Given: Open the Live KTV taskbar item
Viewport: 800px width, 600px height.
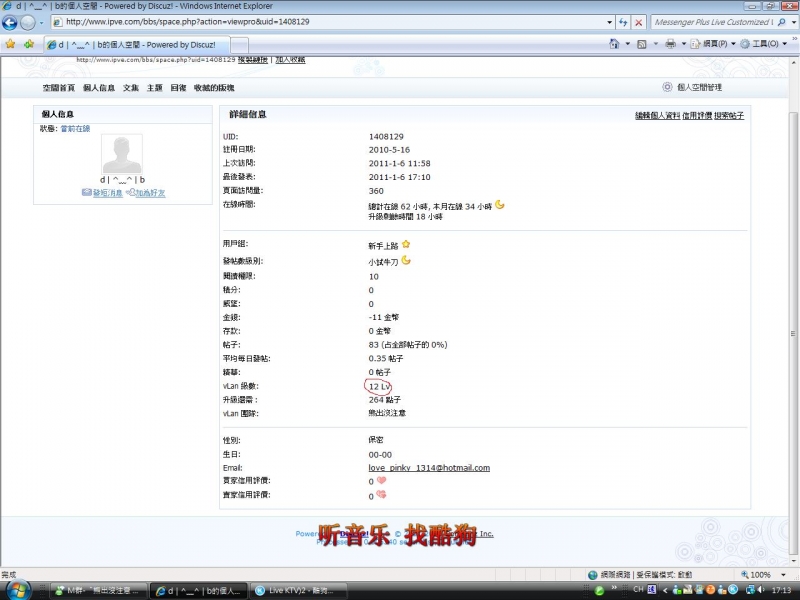Looking at the screenshot, I should point(298,591).
